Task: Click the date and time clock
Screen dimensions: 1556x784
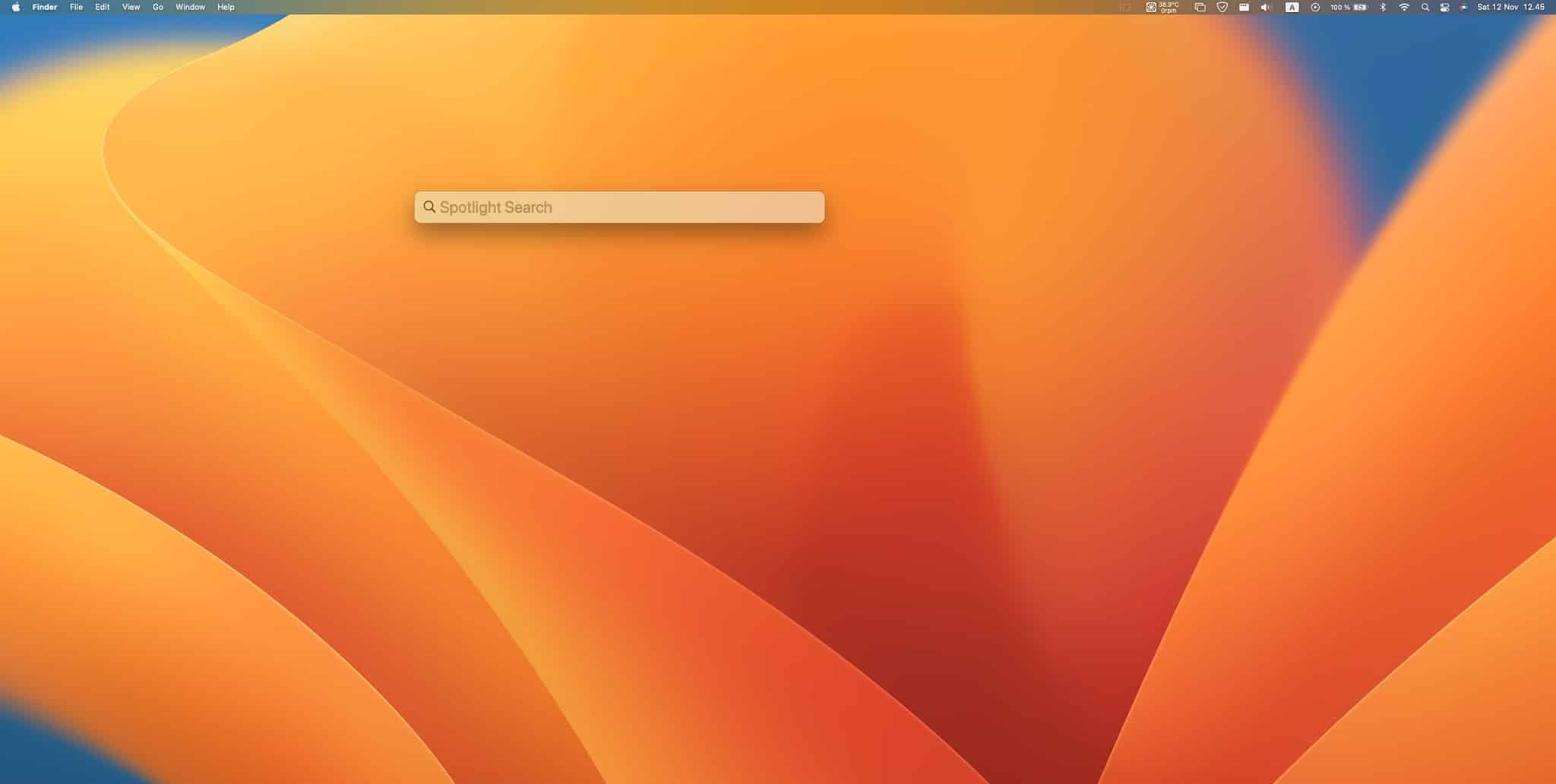Action: click(x=1510, y=7)
